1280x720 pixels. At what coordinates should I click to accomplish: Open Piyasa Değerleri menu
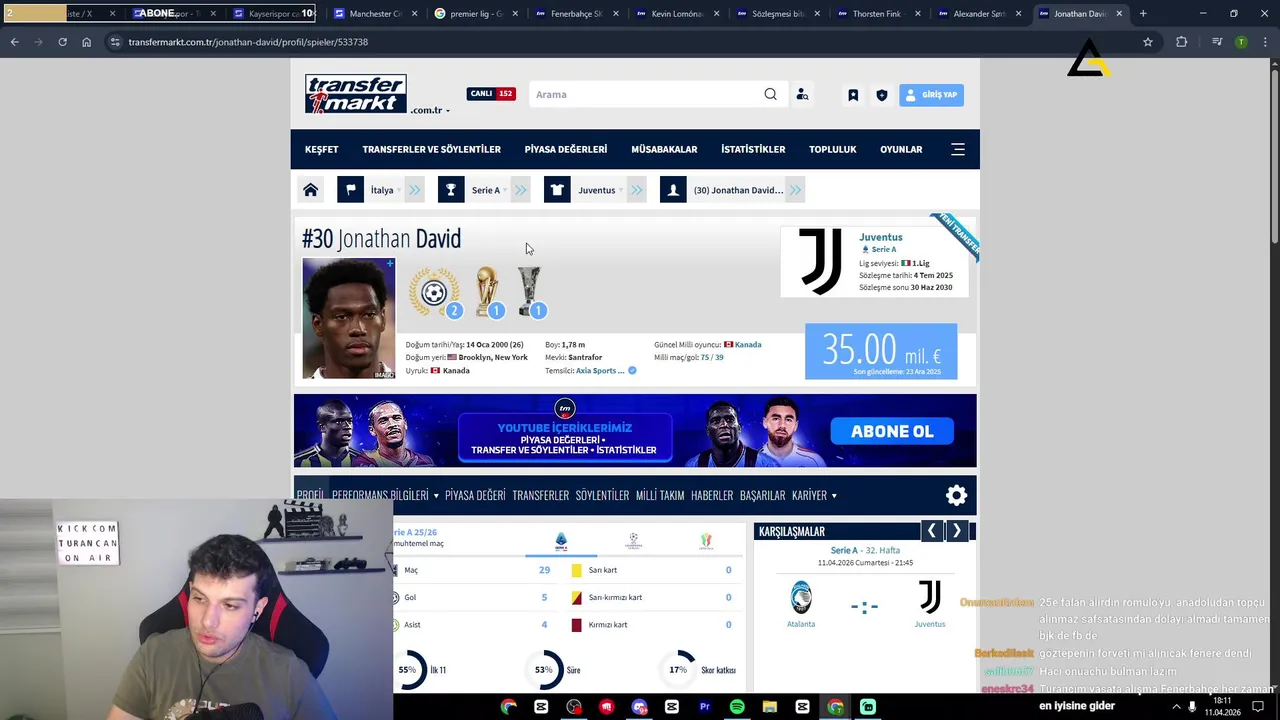pyautogui.click(x=566, y=149)
